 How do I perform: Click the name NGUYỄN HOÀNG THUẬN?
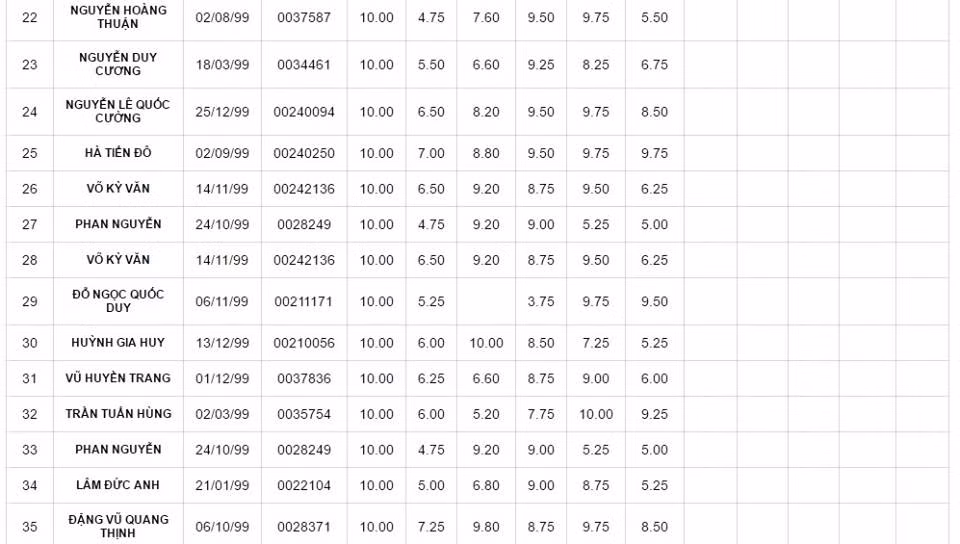(118, 17)
